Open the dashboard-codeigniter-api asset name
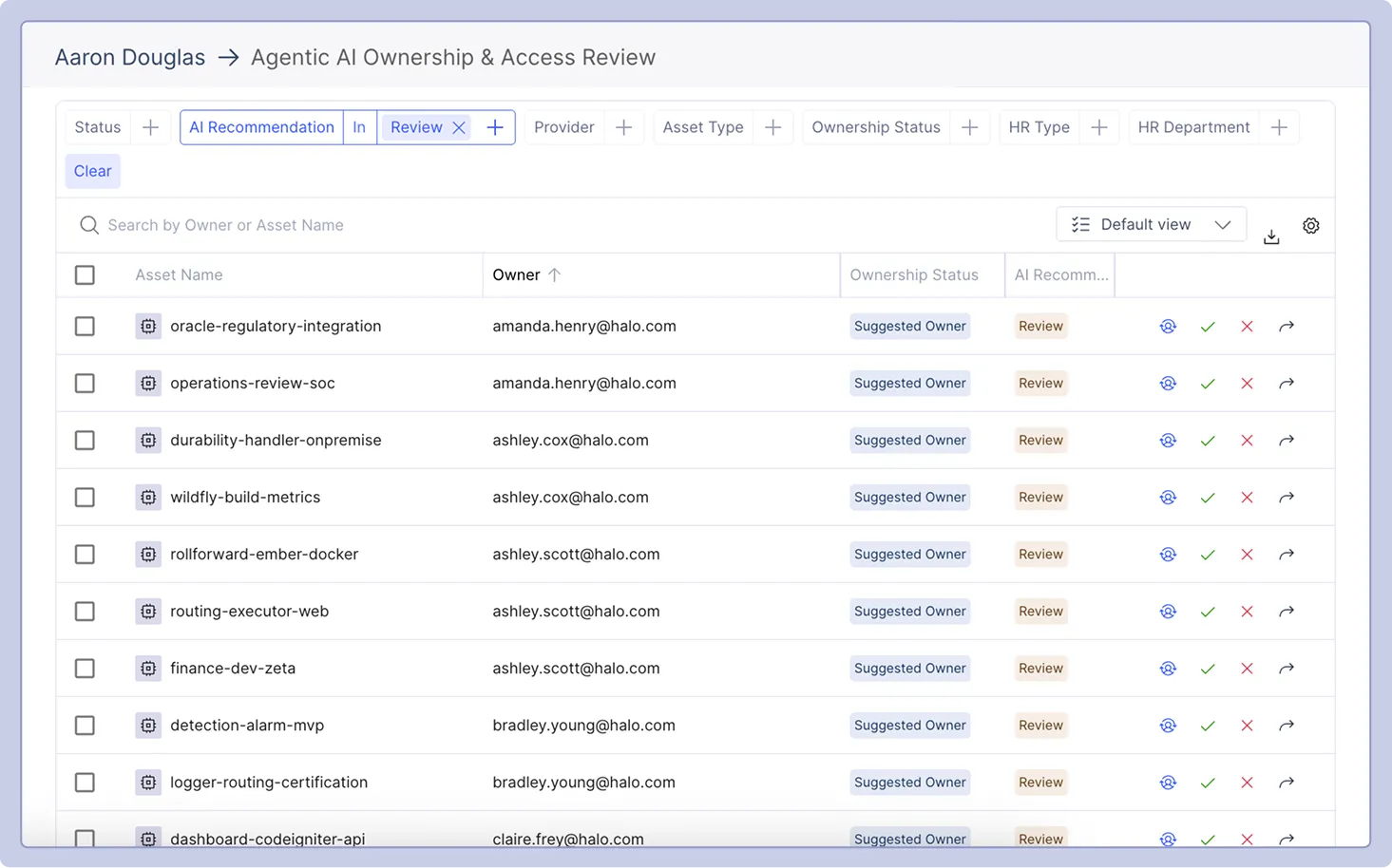Viewport: 1392px width, 868px height. point(268,839)
